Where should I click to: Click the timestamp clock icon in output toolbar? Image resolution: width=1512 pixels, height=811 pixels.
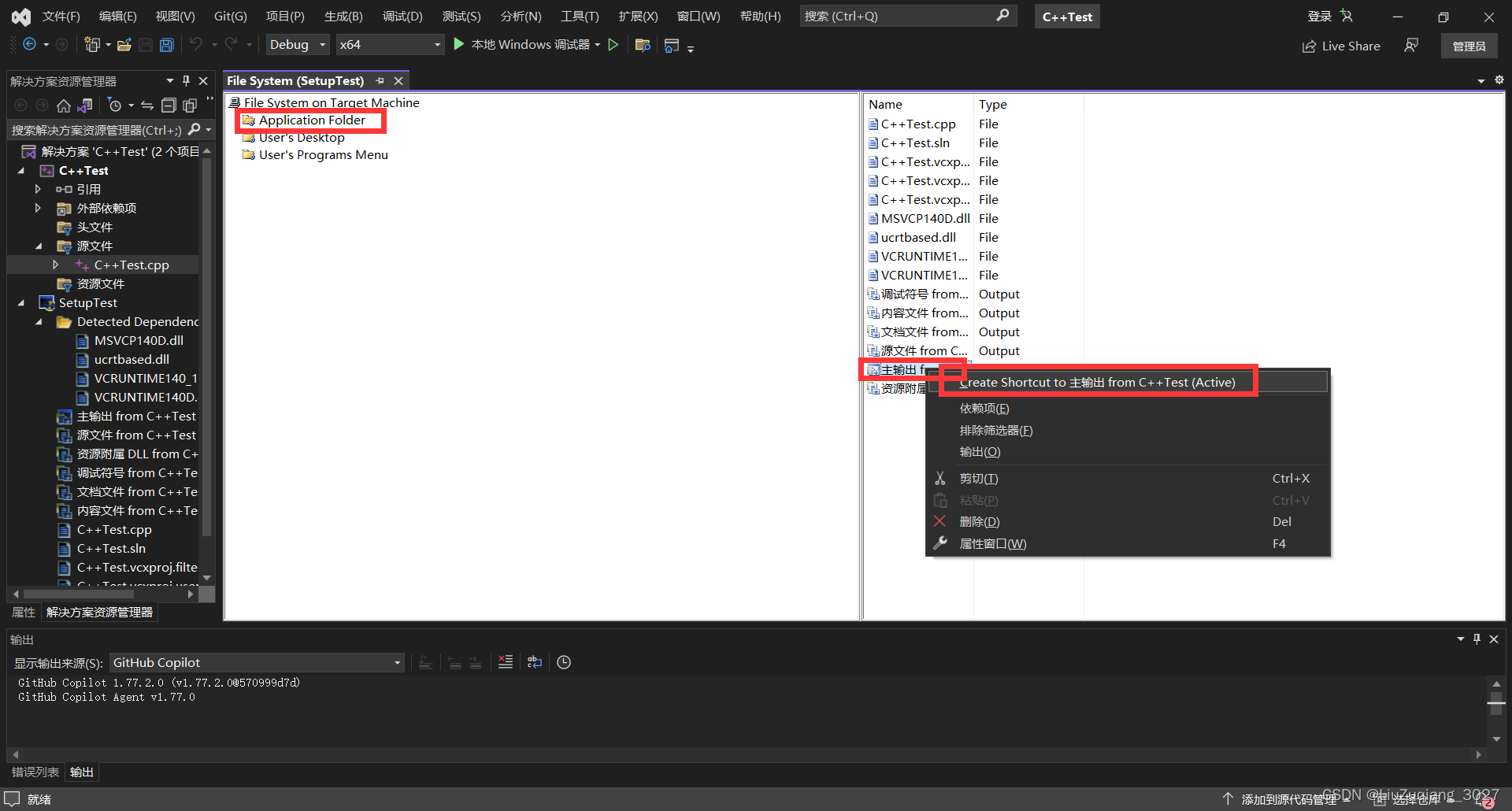click(564, 662)
